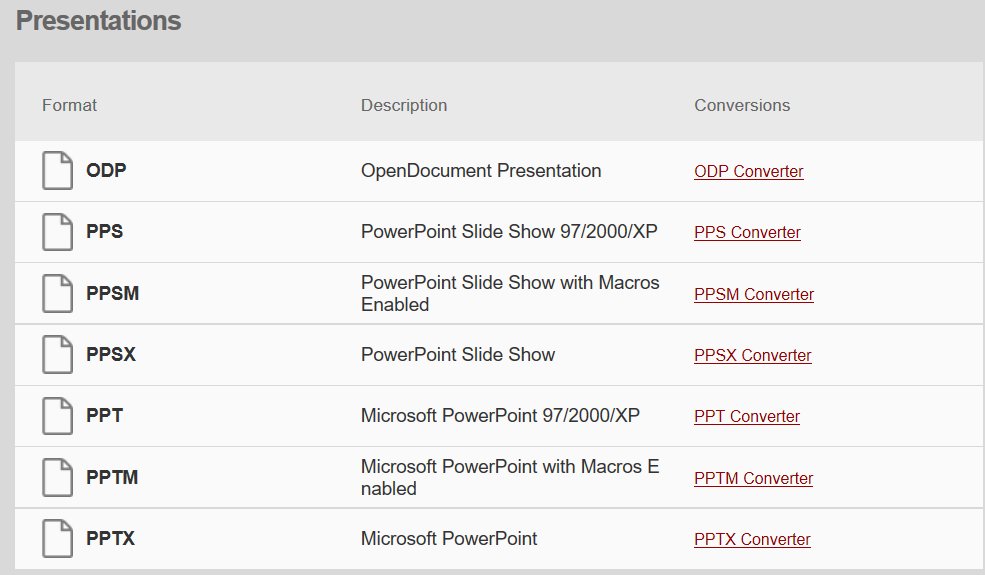Click the PPT format label
Image resolution: width=985 pixels, height=575 pixels.
pyautogui.click(x=104, y=415)
